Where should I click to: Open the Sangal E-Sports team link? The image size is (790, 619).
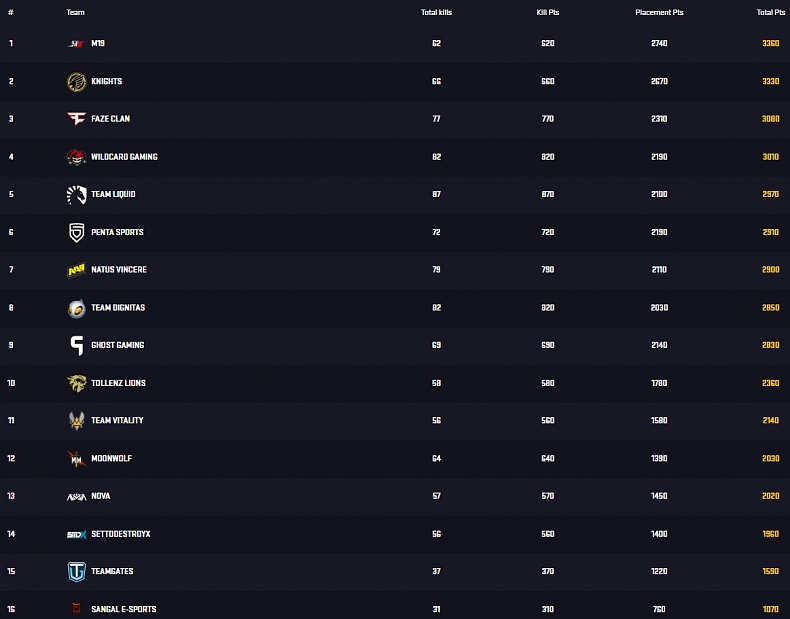123,609
